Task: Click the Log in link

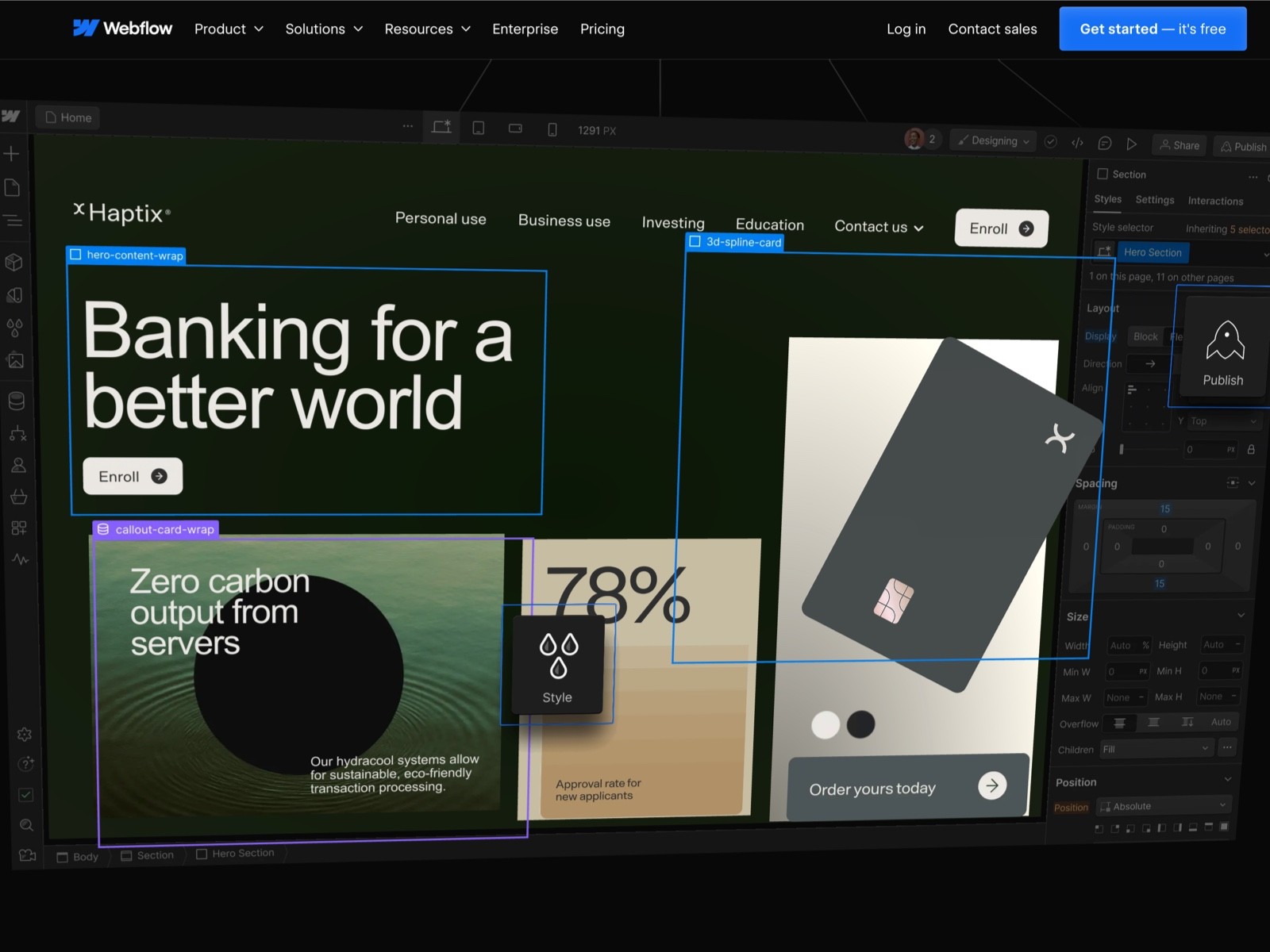Action: pyautogui.click(x=906, y=29)
